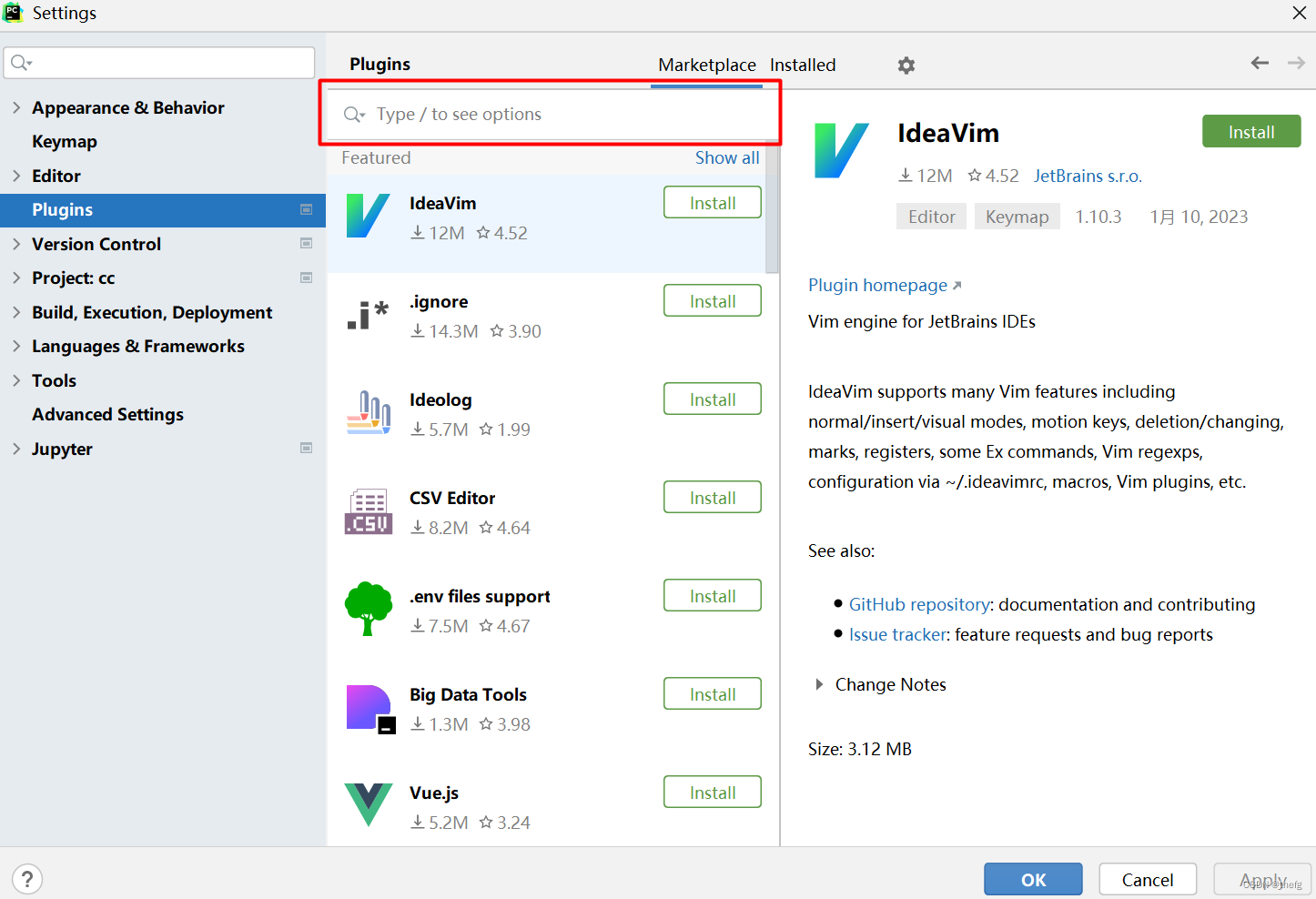Click the CSV Editor plugin icon

pyautogui.click(x=368, y=510)
